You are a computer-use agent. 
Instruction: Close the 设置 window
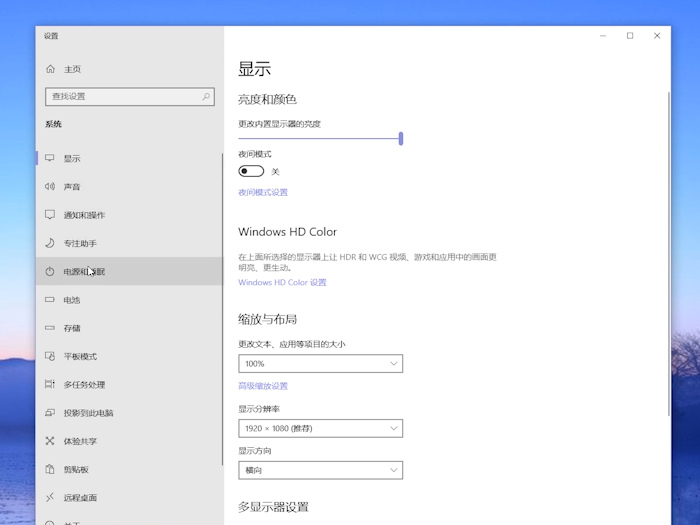[657, 36]
